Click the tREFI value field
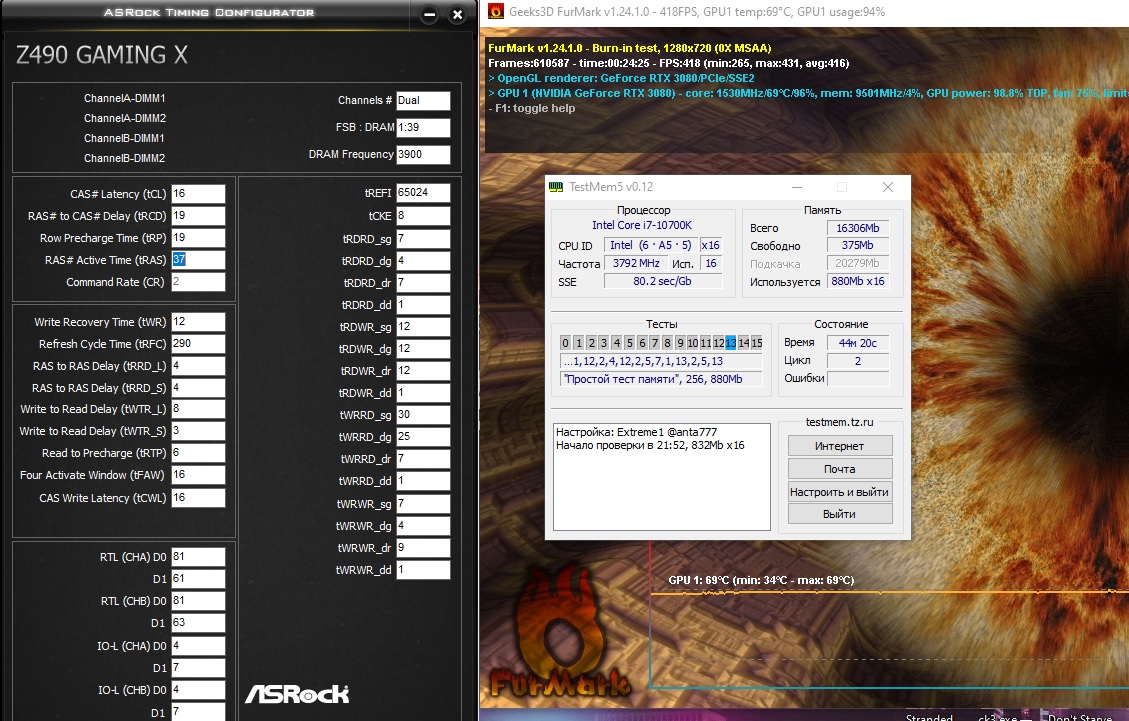This screenshot has width=1129, height=721. (423, 193)
